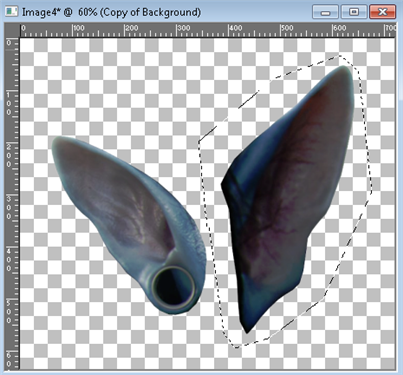
Task: Click the 100 mark on horizontal ruler
Action: tap(79, 28)
